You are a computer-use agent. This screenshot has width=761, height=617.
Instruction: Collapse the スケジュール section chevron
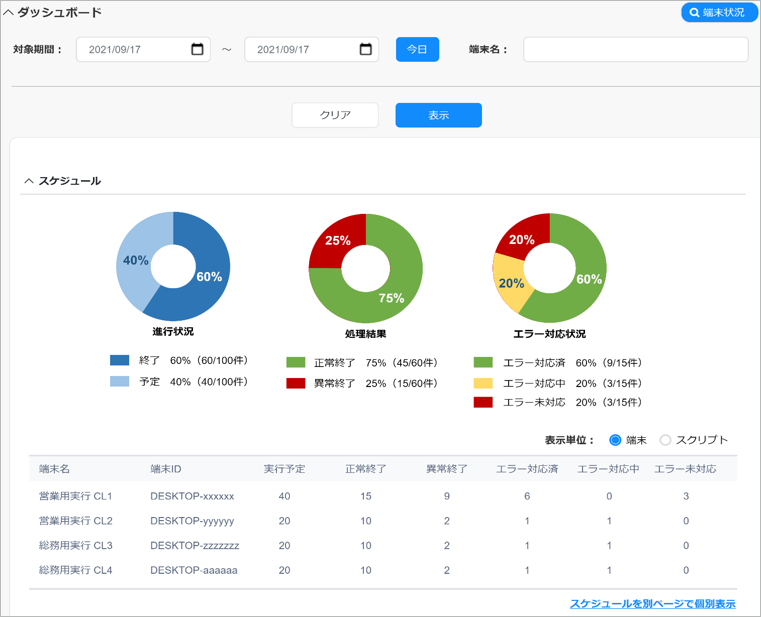click(x=29, y=181)
